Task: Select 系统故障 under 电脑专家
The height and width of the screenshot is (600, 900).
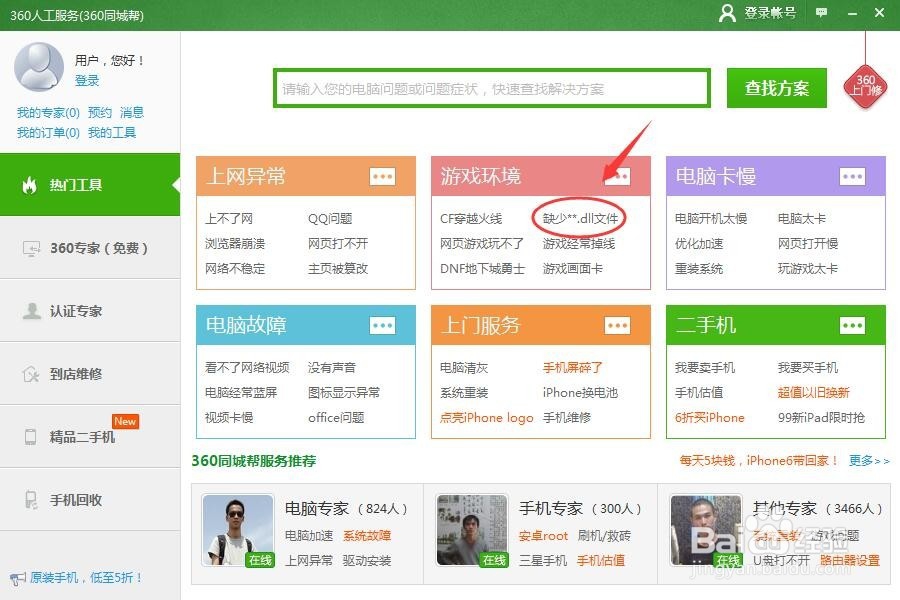Action: tap(367, 536)
